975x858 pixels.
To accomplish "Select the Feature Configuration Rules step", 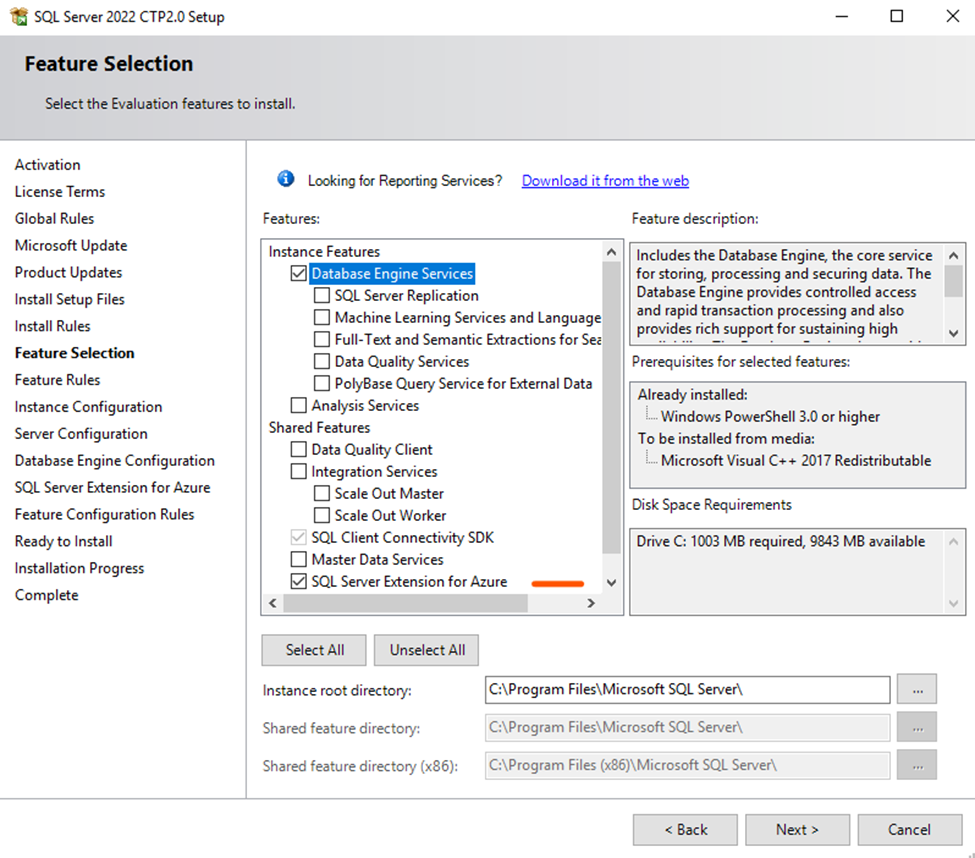I will tap(104, 514).
